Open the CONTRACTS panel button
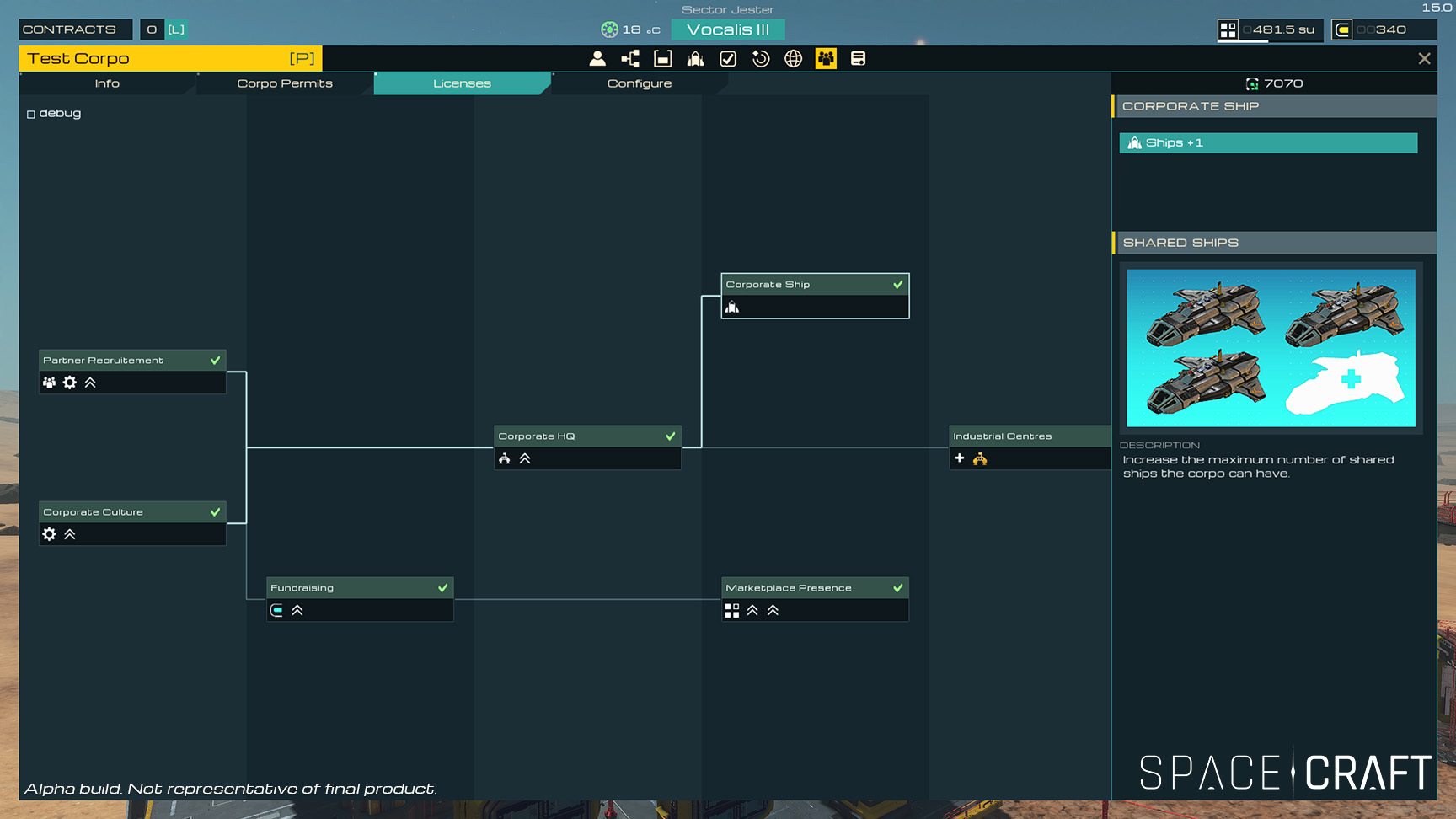The width and height of the screenshot is (1456, 819). pos(75,29)
